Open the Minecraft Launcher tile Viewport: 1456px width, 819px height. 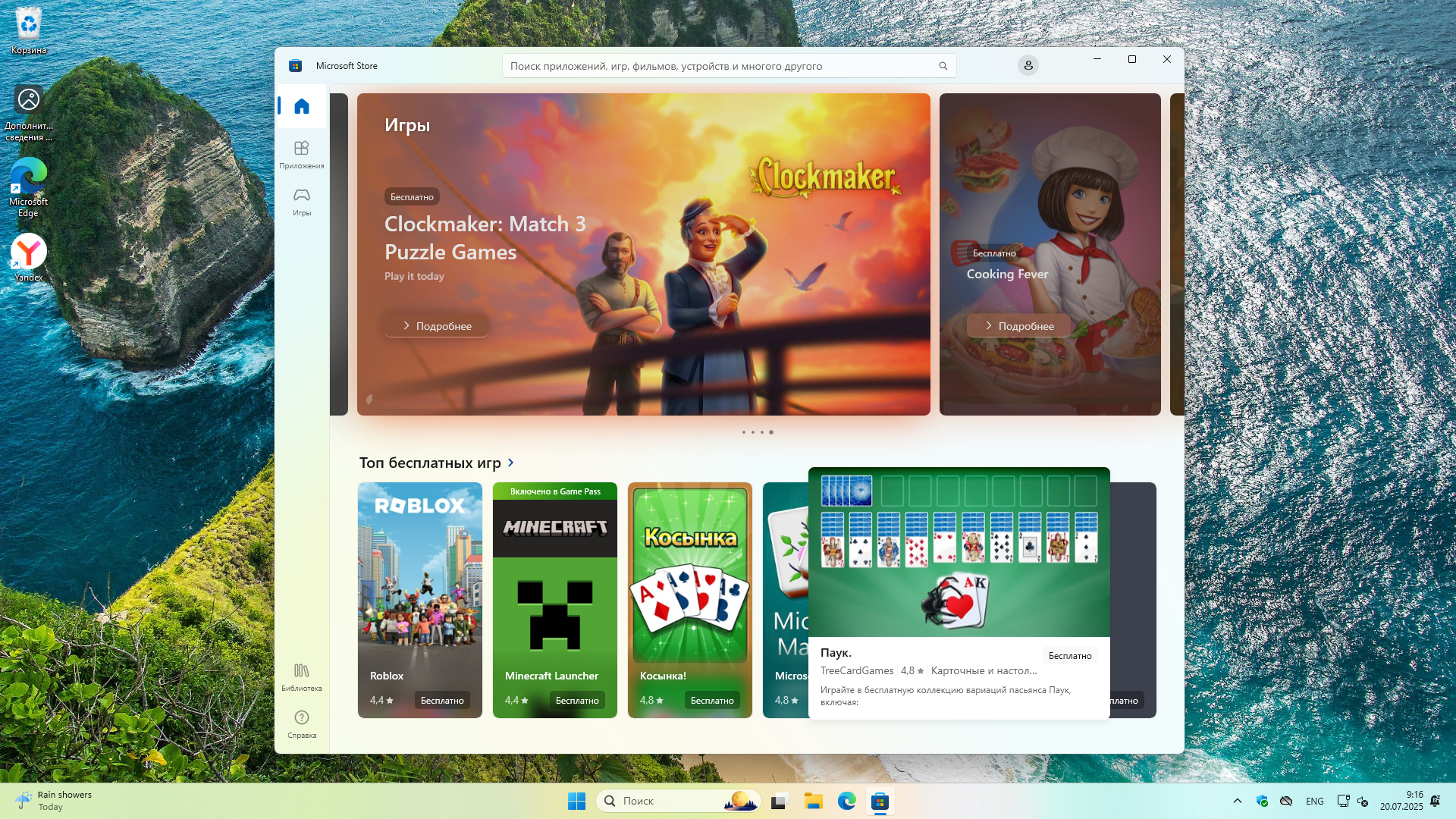click(x=554, y=591)
